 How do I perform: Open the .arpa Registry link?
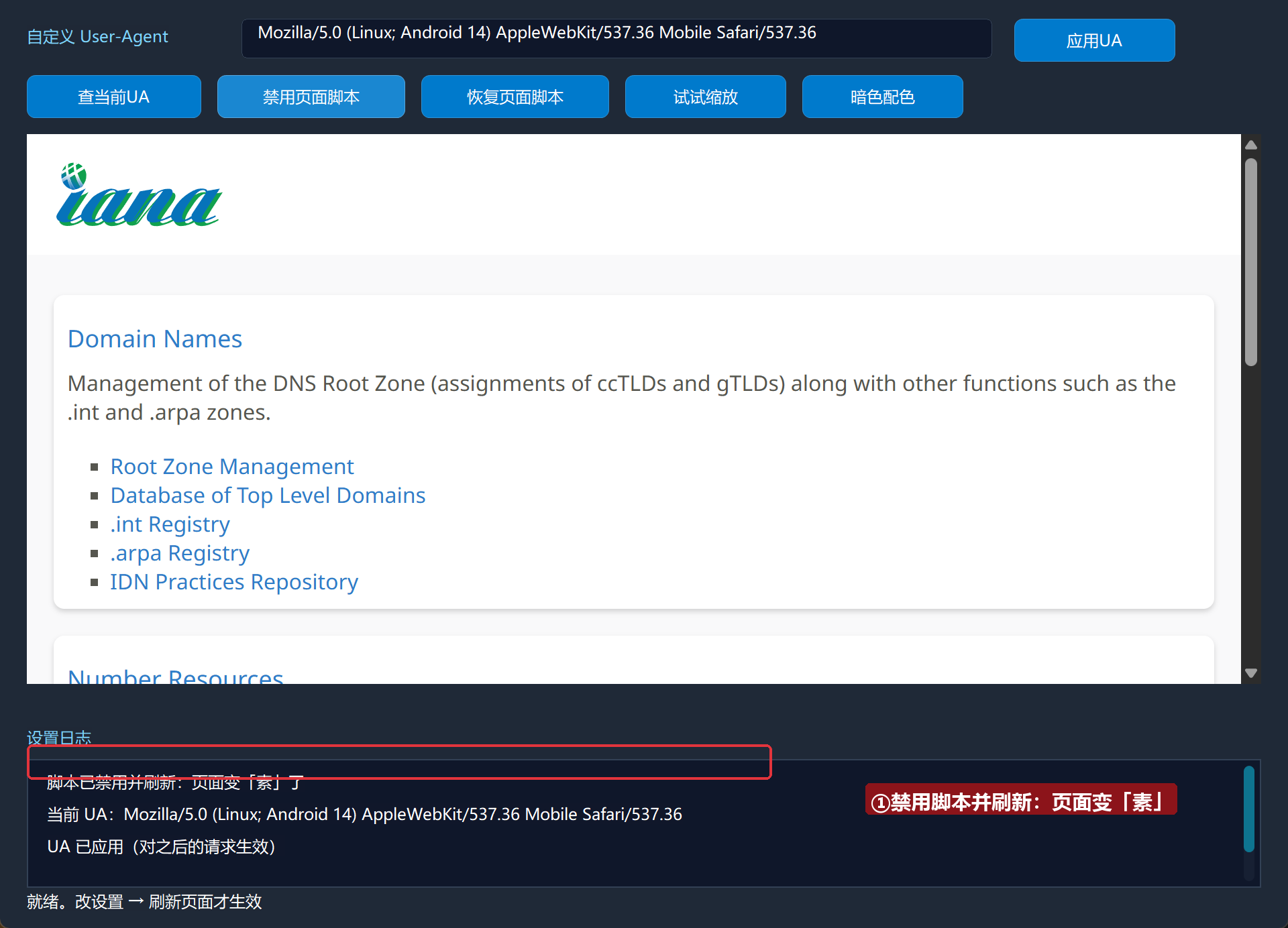[180, 553]
